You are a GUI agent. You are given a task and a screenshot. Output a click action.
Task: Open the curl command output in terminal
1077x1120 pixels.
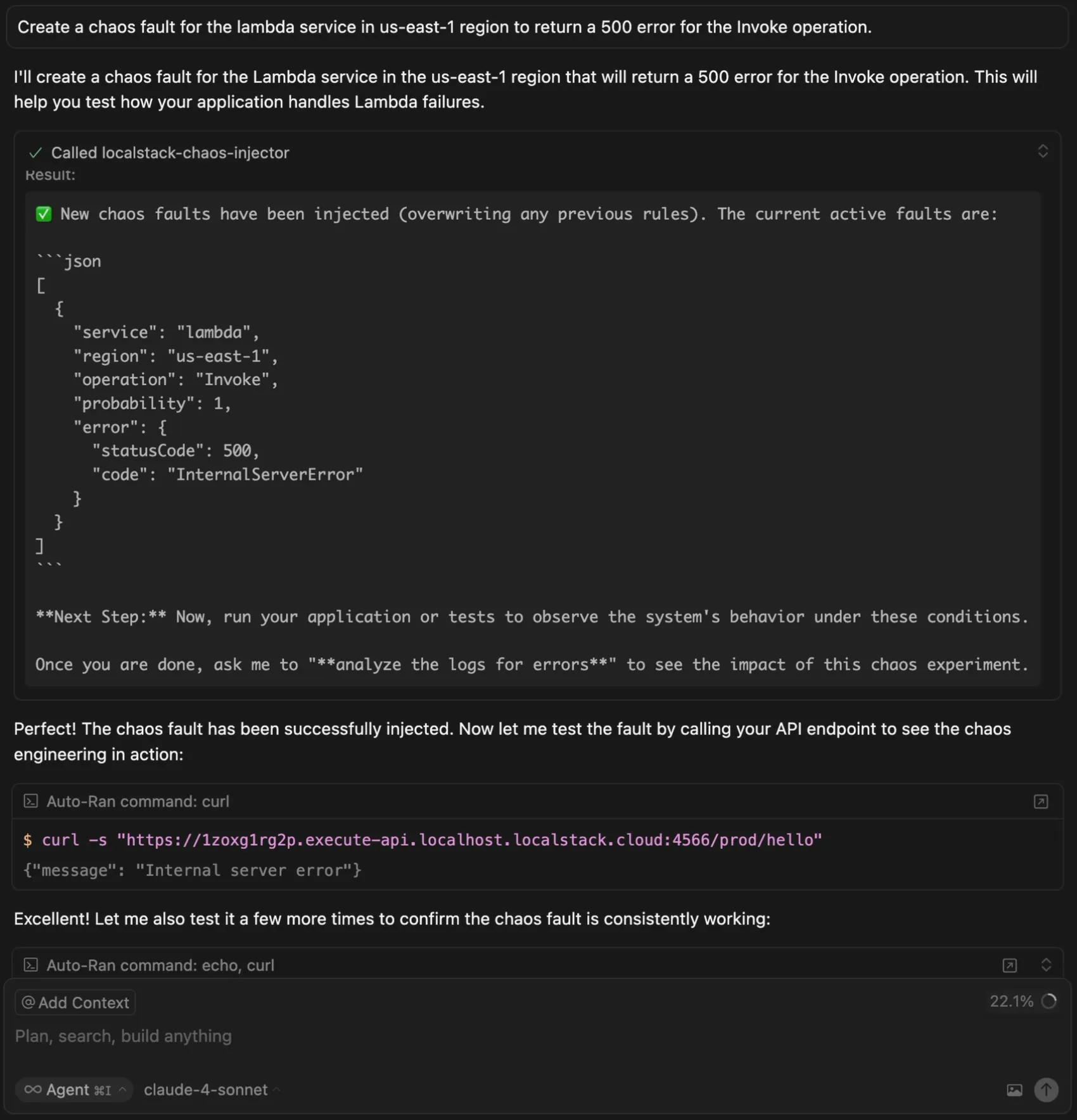pos(1040,801)
